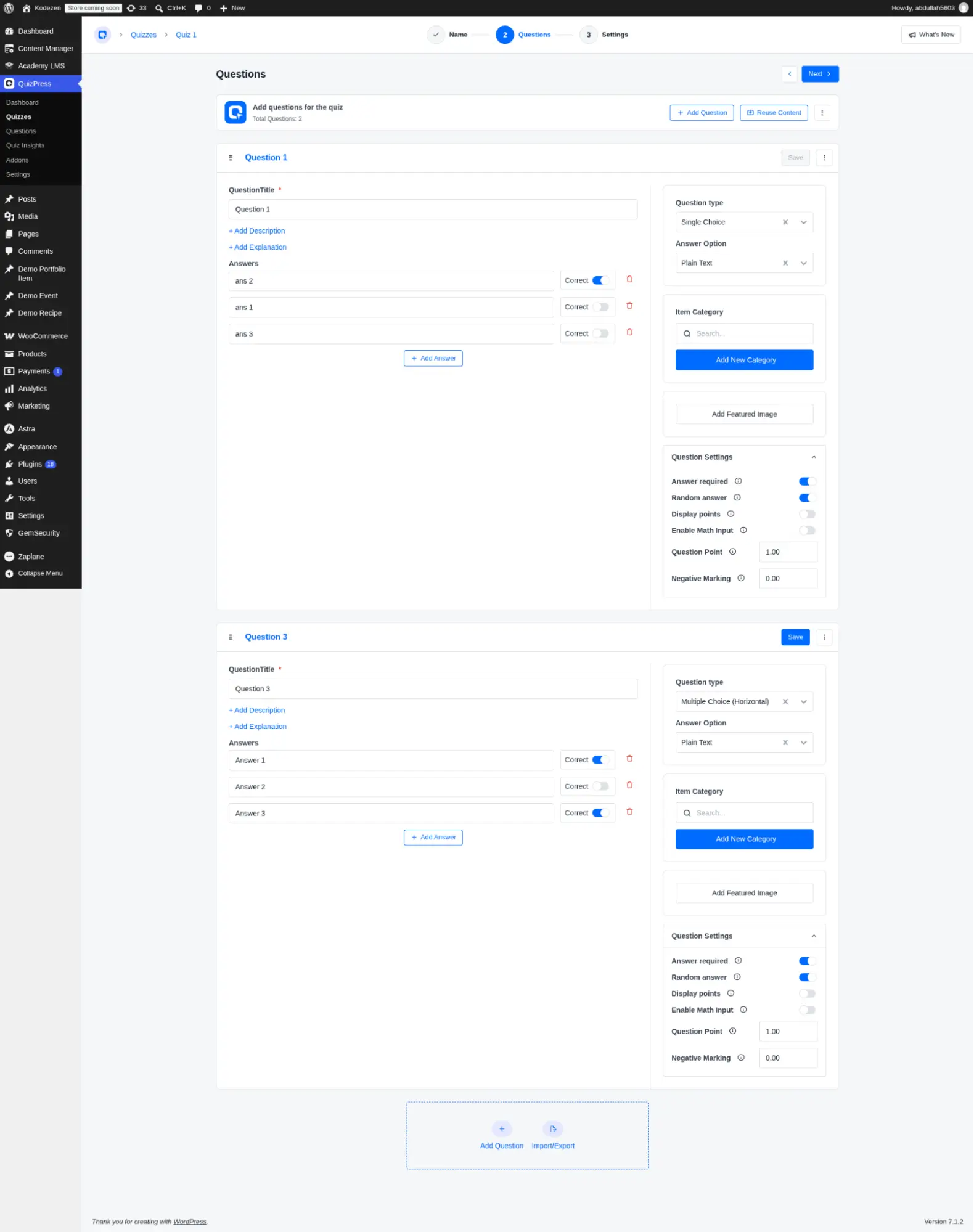Toggle Correct switch for 'ans 2'
The height and width of the screenshot is (1232, 974).
(600, 280)
